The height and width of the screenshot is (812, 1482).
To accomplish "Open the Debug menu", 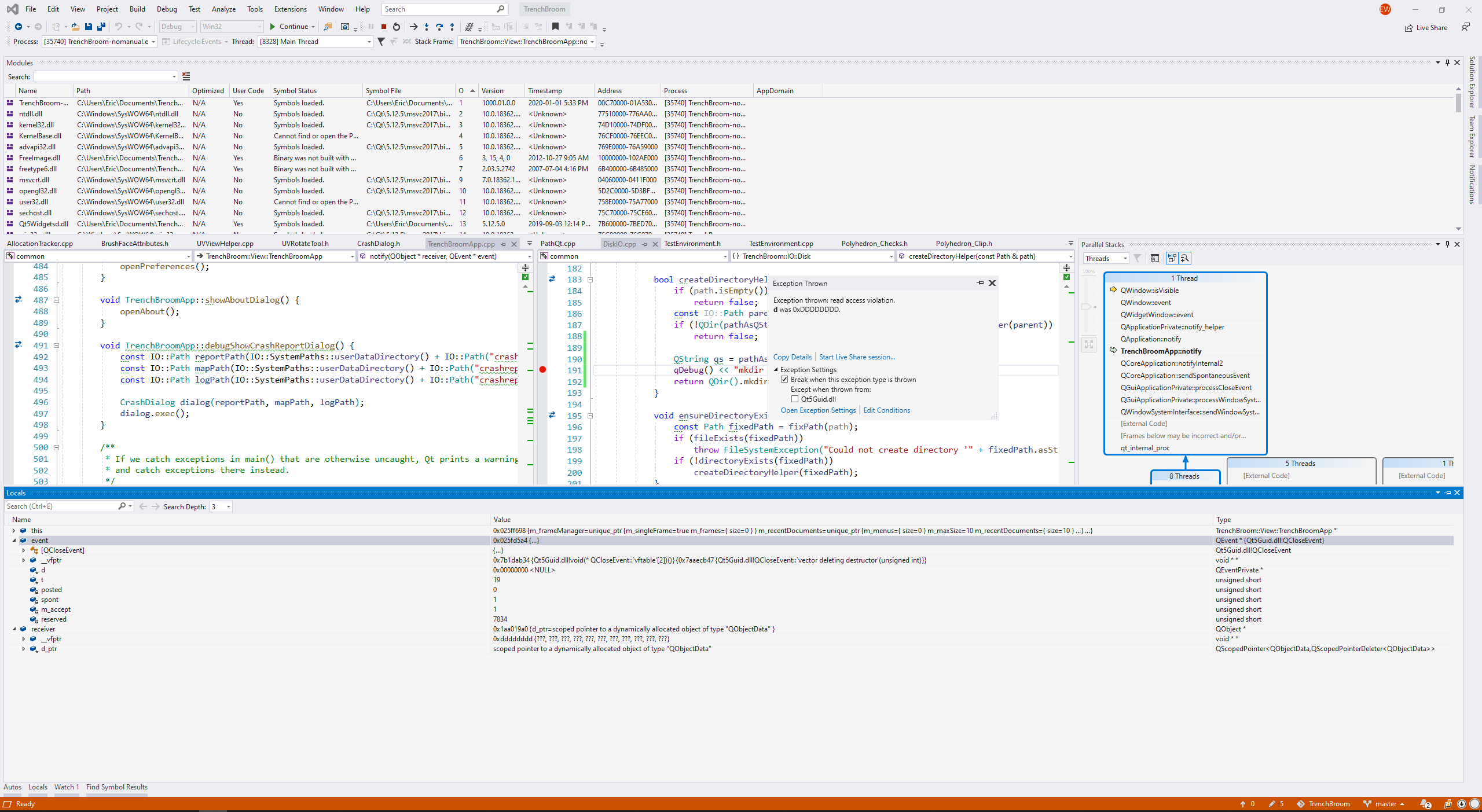I will [x=167, y=9].
